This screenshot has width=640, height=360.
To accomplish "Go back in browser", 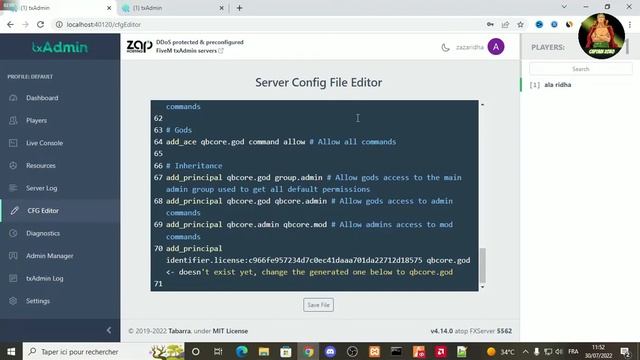I will (10, 24).
